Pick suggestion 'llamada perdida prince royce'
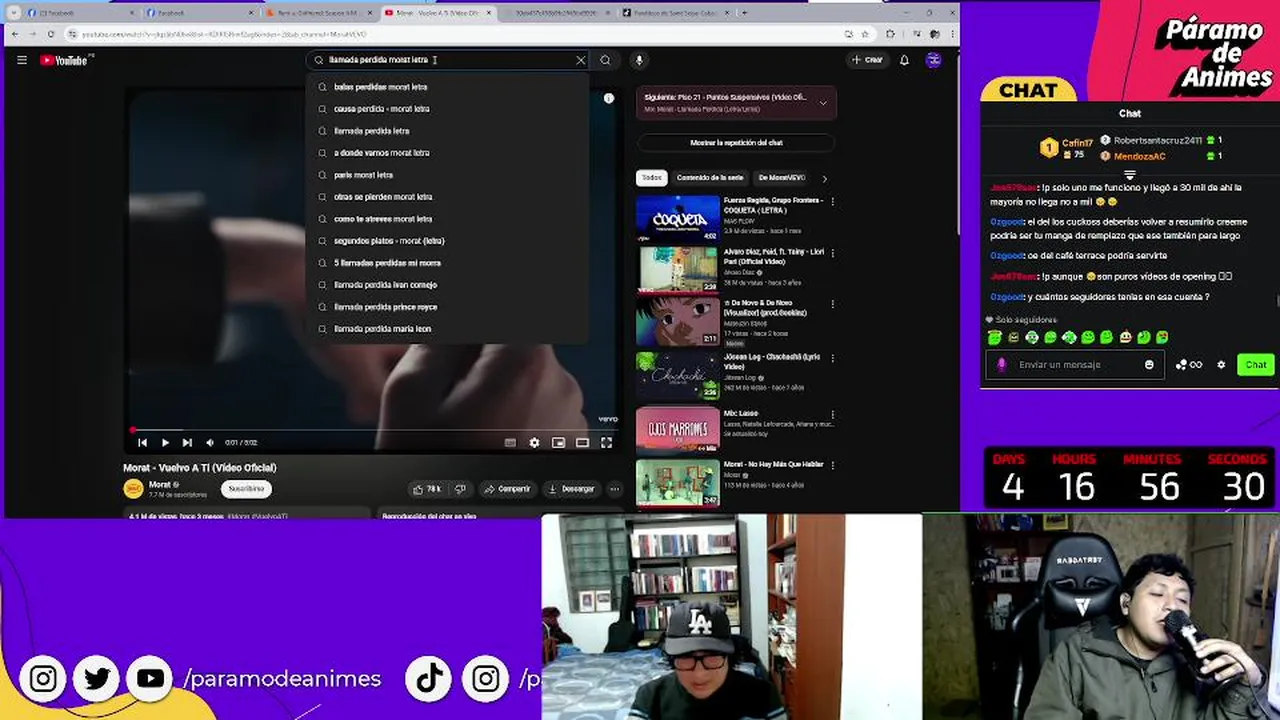1280x720 pixels. pyautogui.click(x=447, y=307)
